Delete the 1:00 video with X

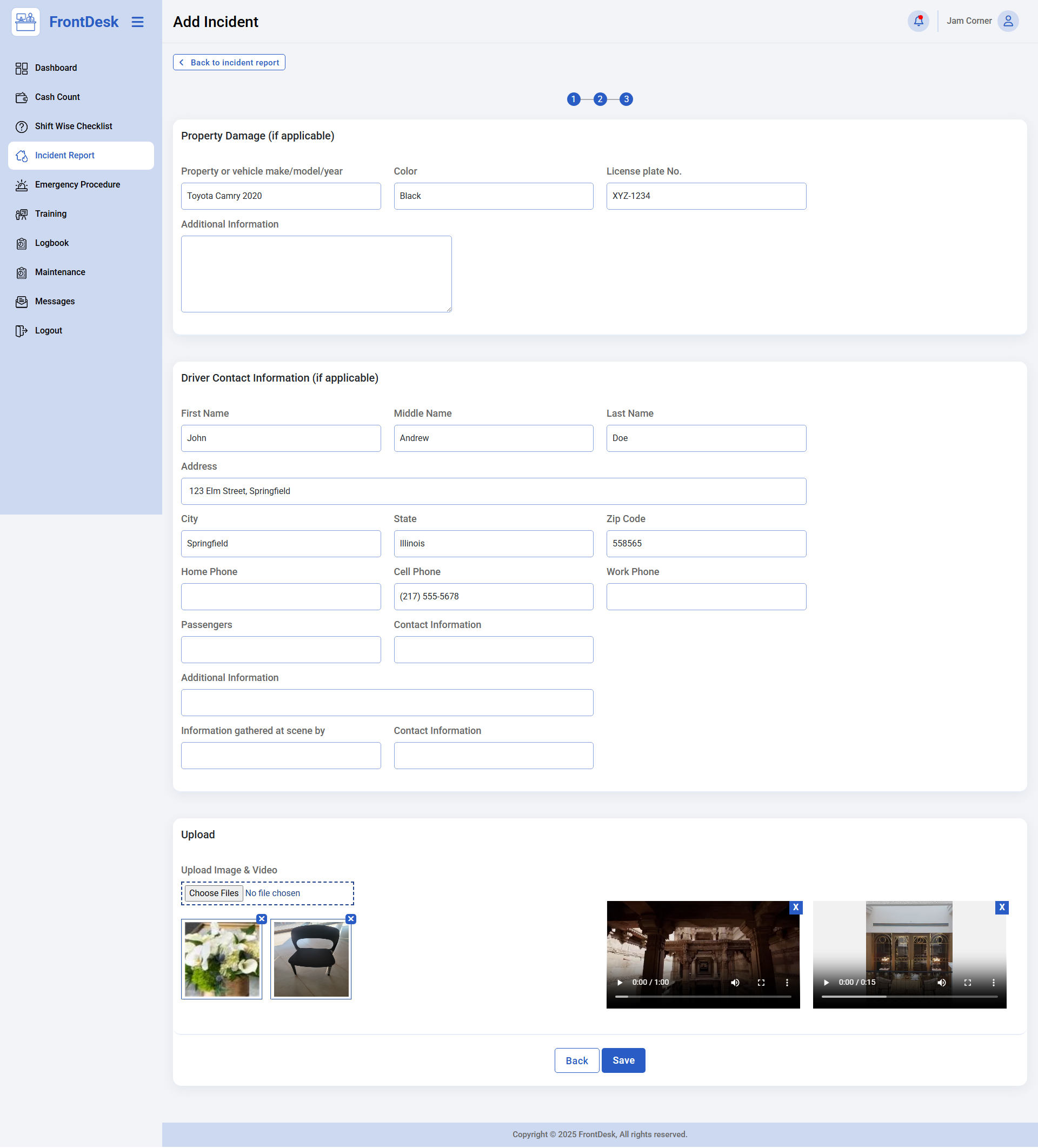(795, 907)
